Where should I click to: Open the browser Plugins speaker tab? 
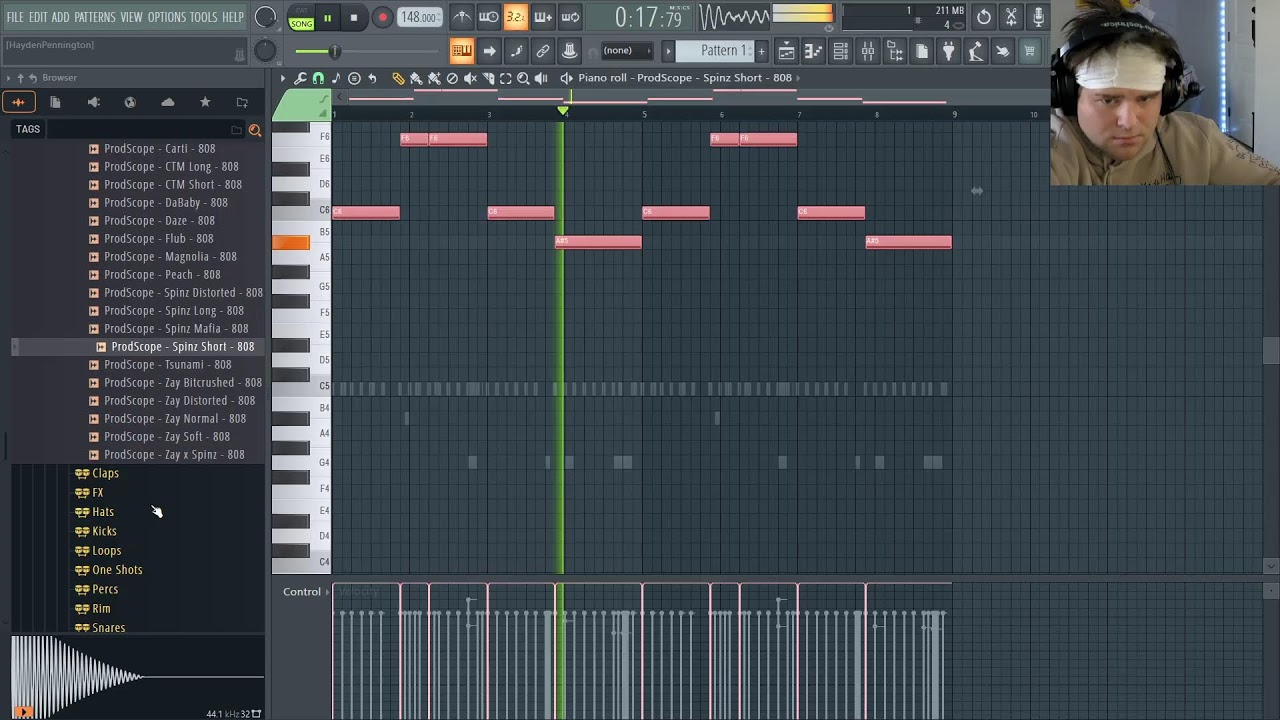(93, 102)
